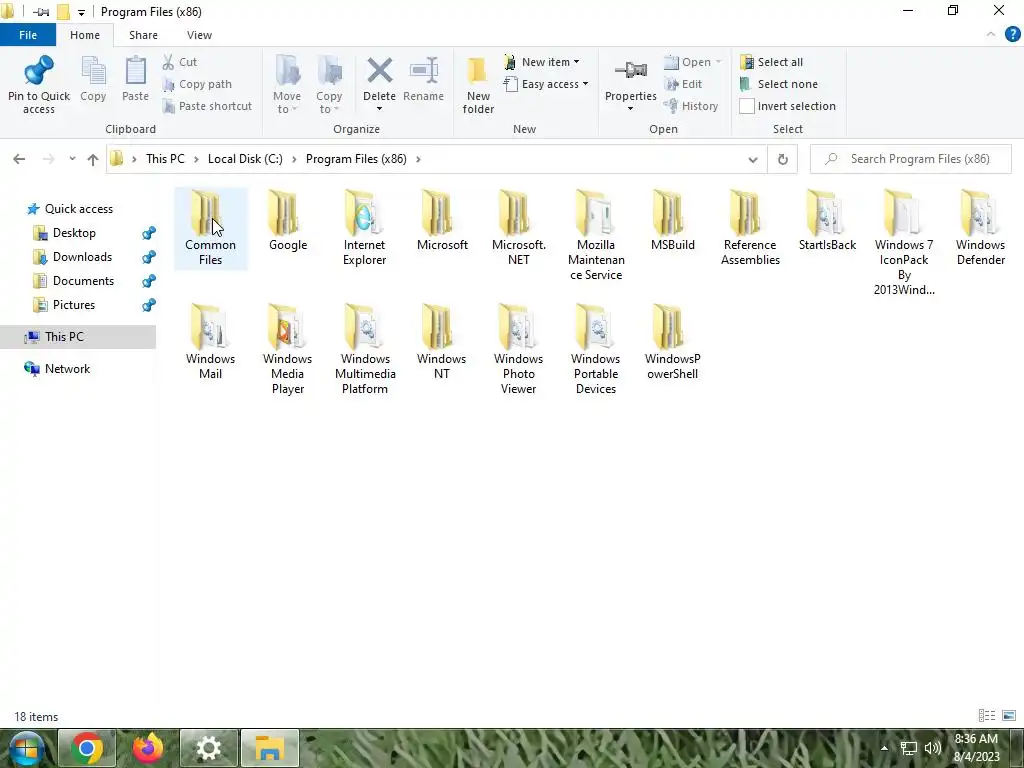Launch Chrome from the taskbar

87,748
